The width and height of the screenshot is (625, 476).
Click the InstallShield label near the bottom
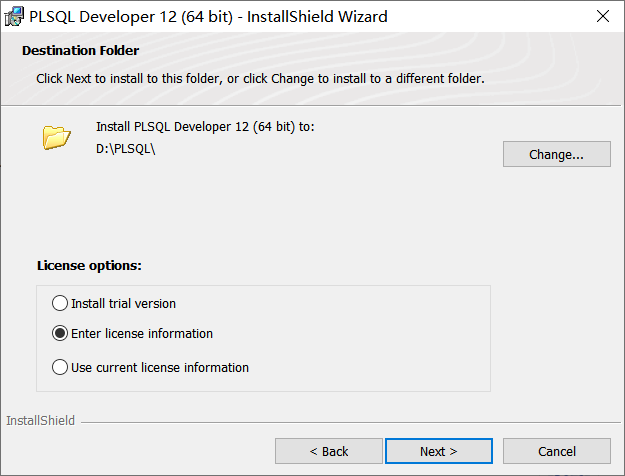coord(40,421)
